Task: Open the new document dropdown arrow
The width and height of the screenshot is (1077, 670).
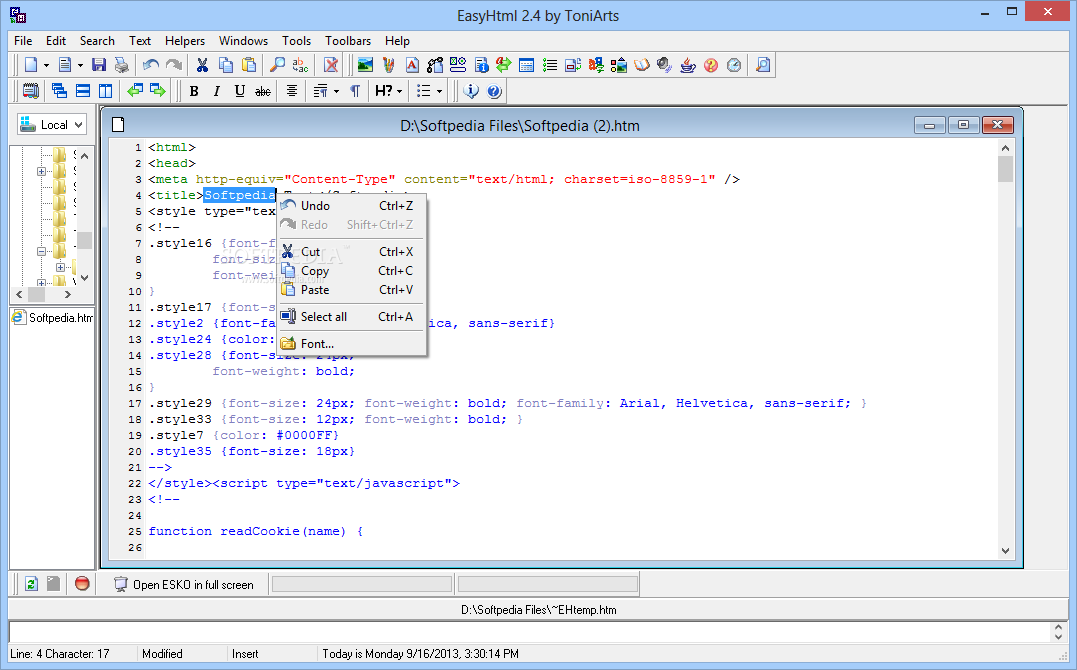Action: (47, 66)
